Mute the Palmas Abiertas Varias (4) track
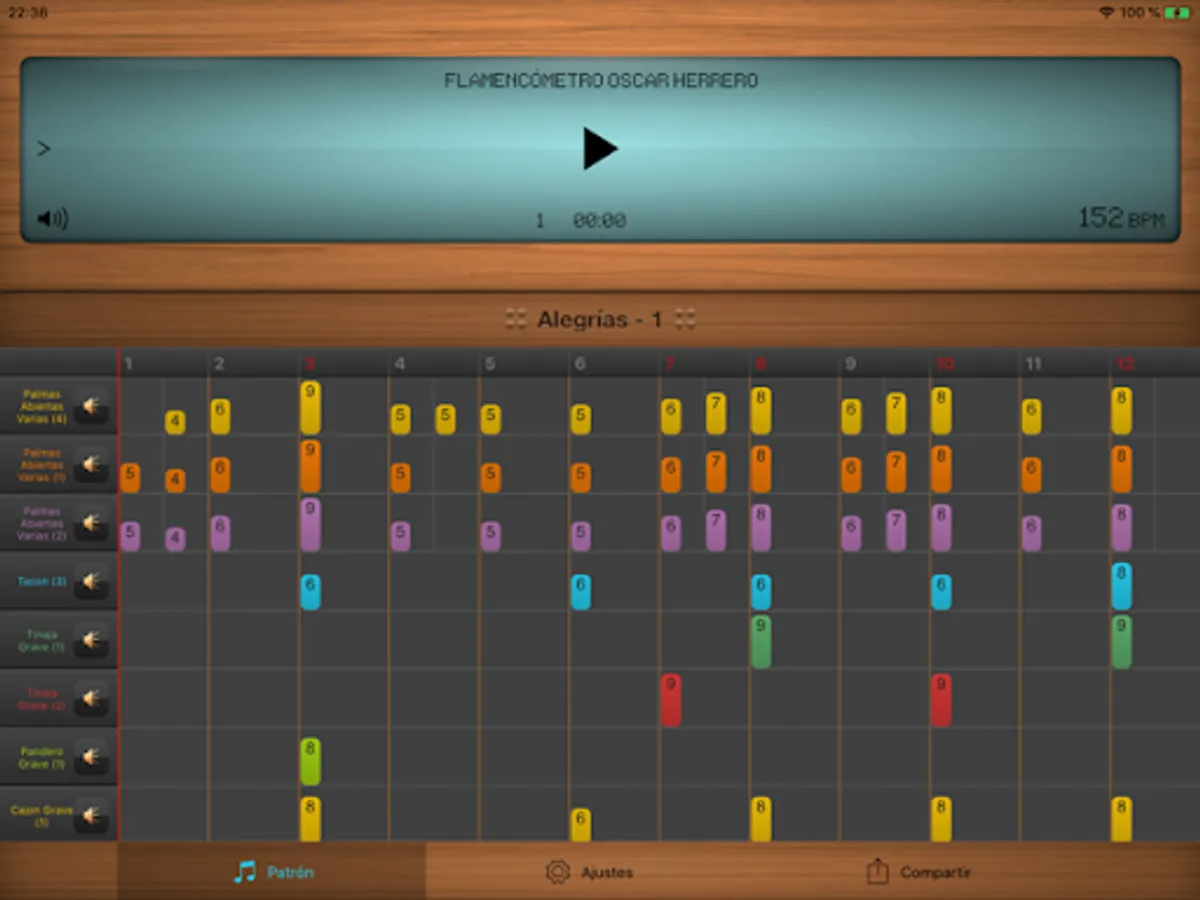 (91, 406)
